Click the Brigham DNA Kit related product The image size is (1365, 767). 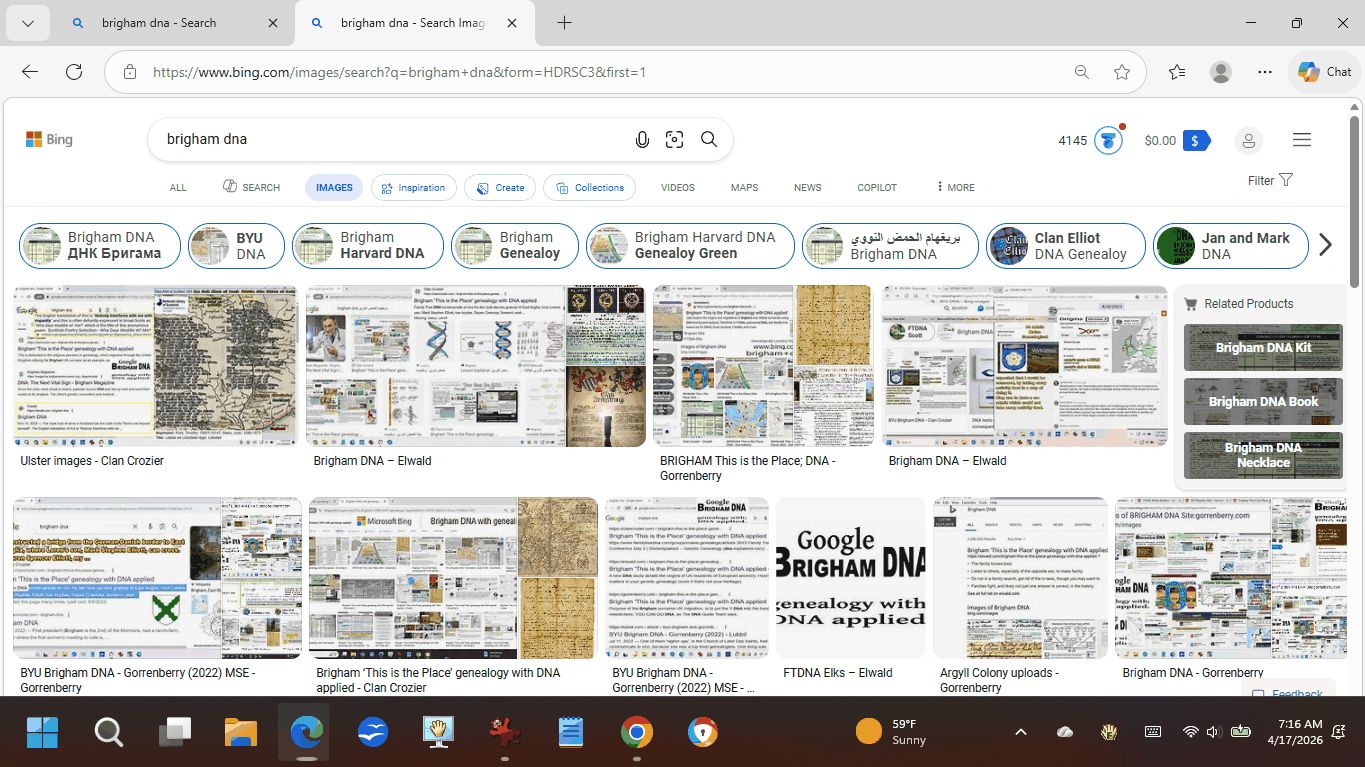(1263, 348)
